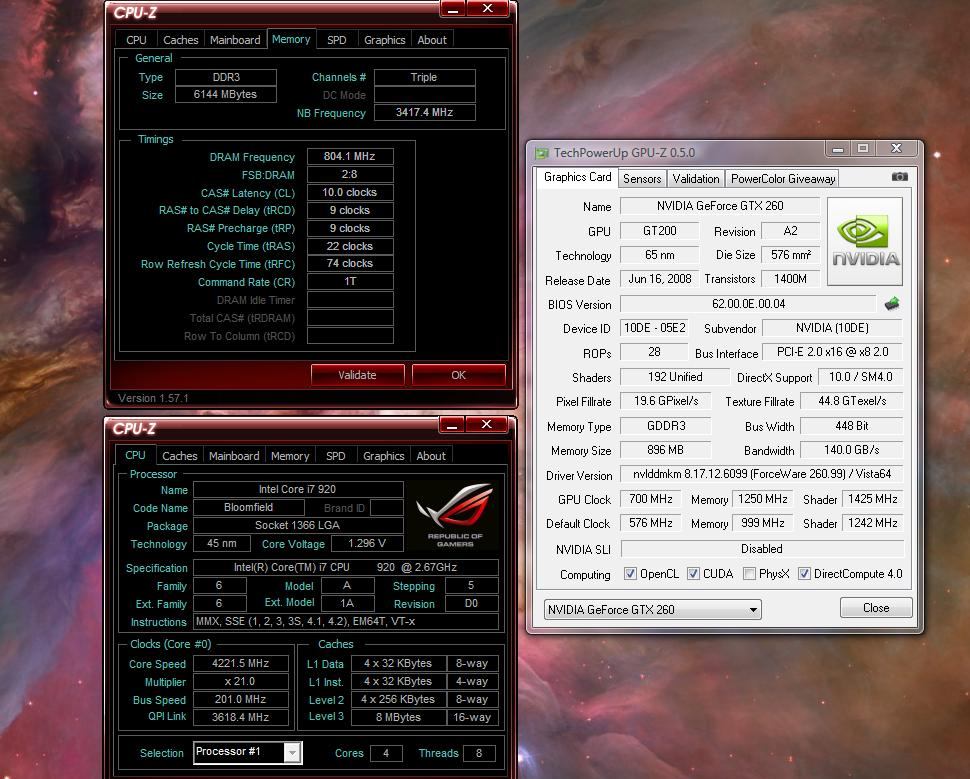This screenshot has width=970, height=779.
Task: Open the SPD tab in the bottom CPU-Z window
Action: point(335,456)
